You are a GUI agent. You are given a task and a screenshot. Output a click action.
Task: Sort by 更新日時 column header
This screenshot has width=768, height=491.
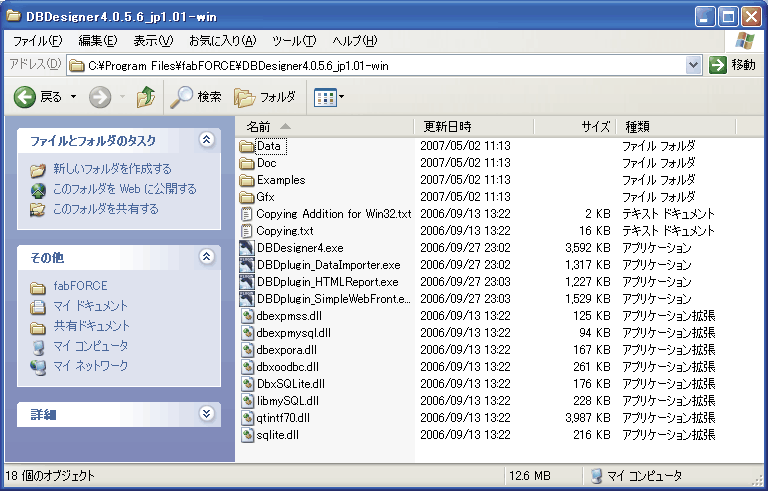tap(474, 127)
